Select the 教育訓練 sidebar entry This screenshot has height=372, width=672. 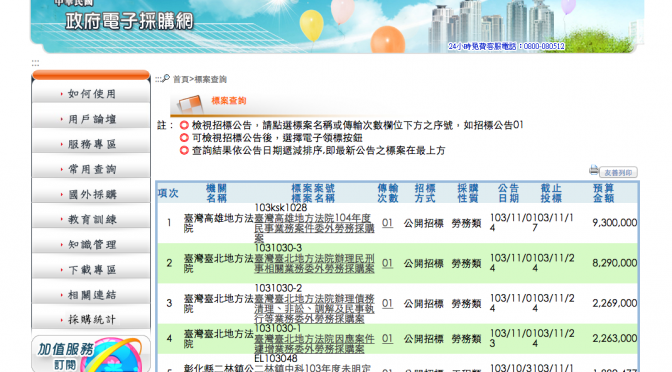[91, 219]
